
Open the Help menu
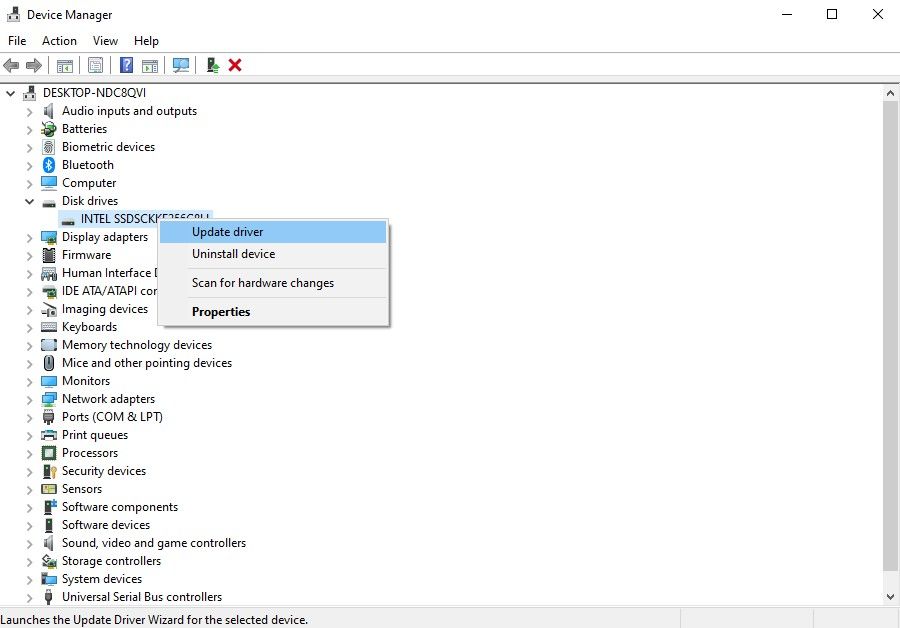(x=146, y=41)
